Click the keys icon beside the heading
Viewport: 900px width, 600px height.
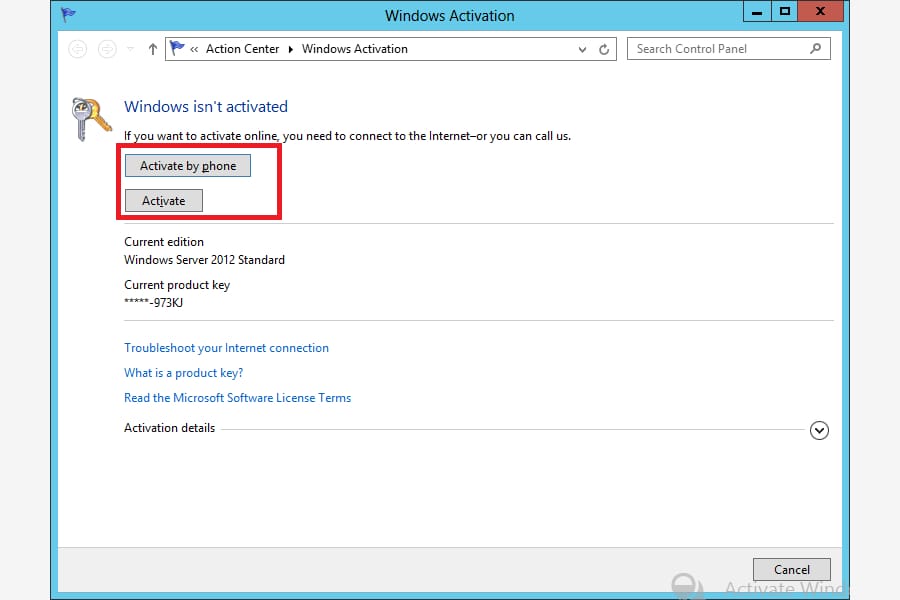click(91, 119)
